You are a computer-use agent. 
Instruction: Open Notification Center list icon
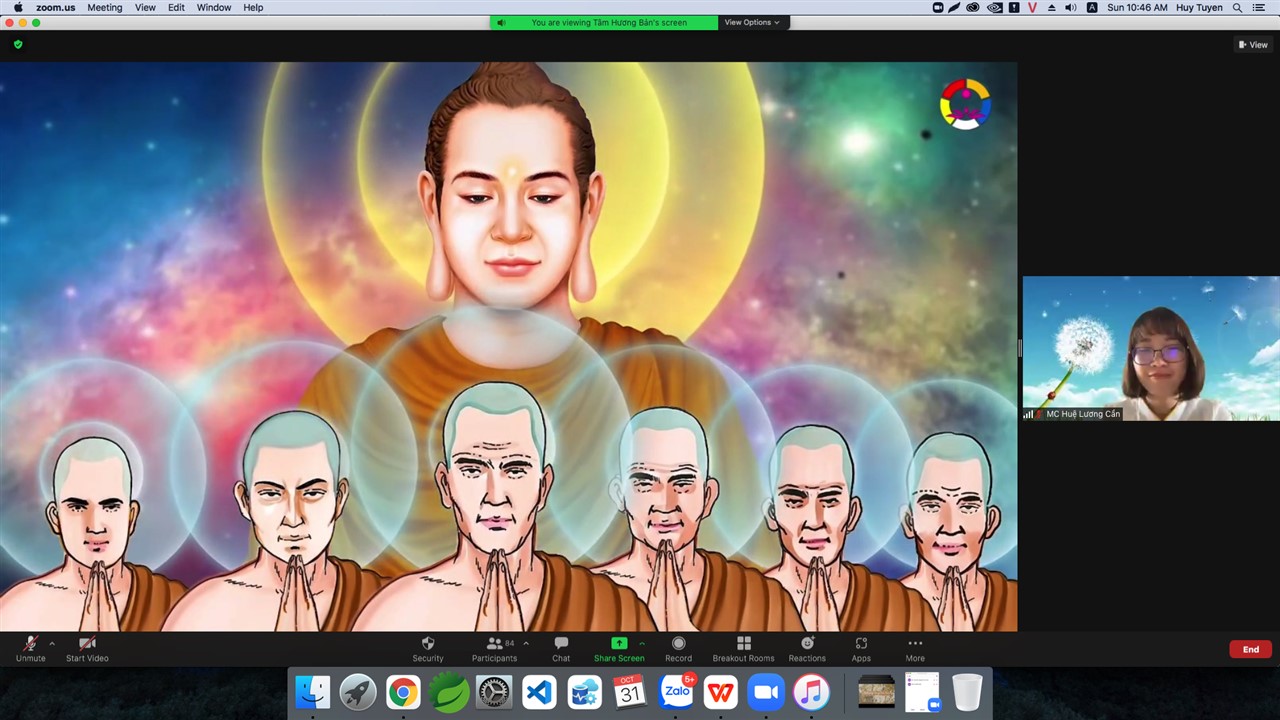click(x=1259, y=7)
